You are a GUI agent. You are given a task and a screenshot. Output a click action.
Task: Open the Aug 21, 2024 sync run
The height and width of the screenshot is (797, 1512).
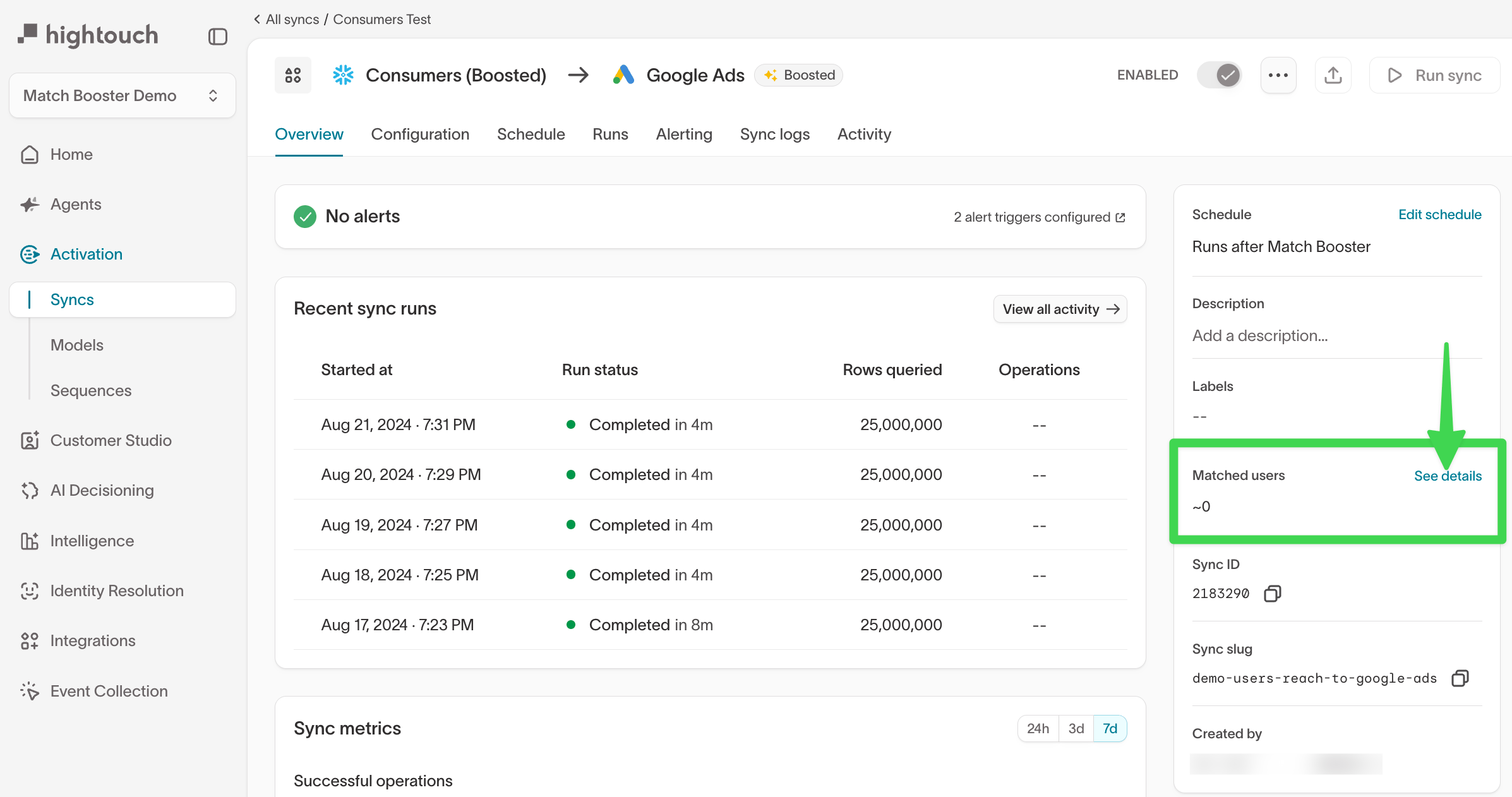point(710,424)
